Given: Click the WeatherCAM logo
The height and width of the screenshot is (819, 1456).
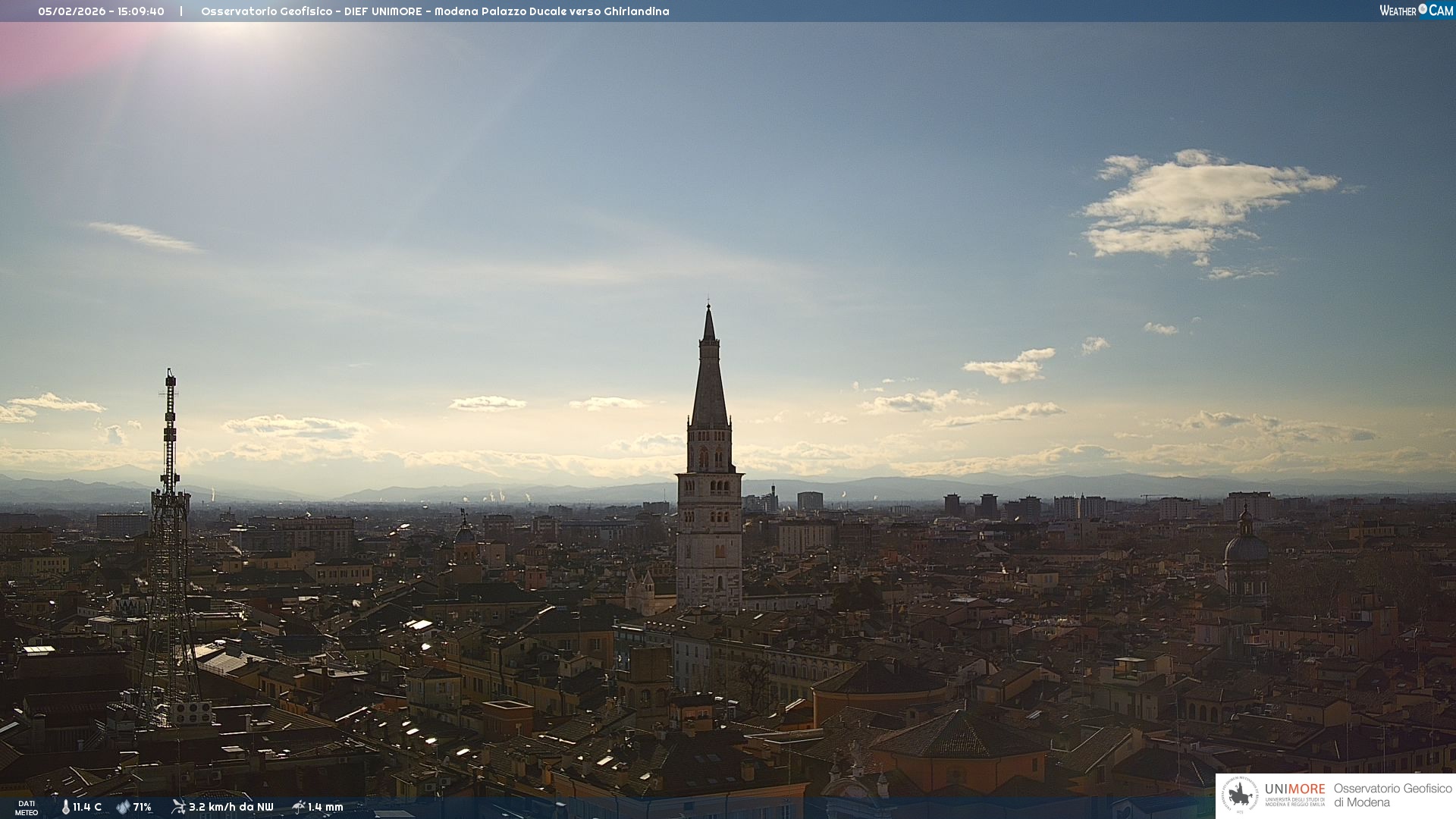Looking at the screenshot, I should (x=1416, y=11).
